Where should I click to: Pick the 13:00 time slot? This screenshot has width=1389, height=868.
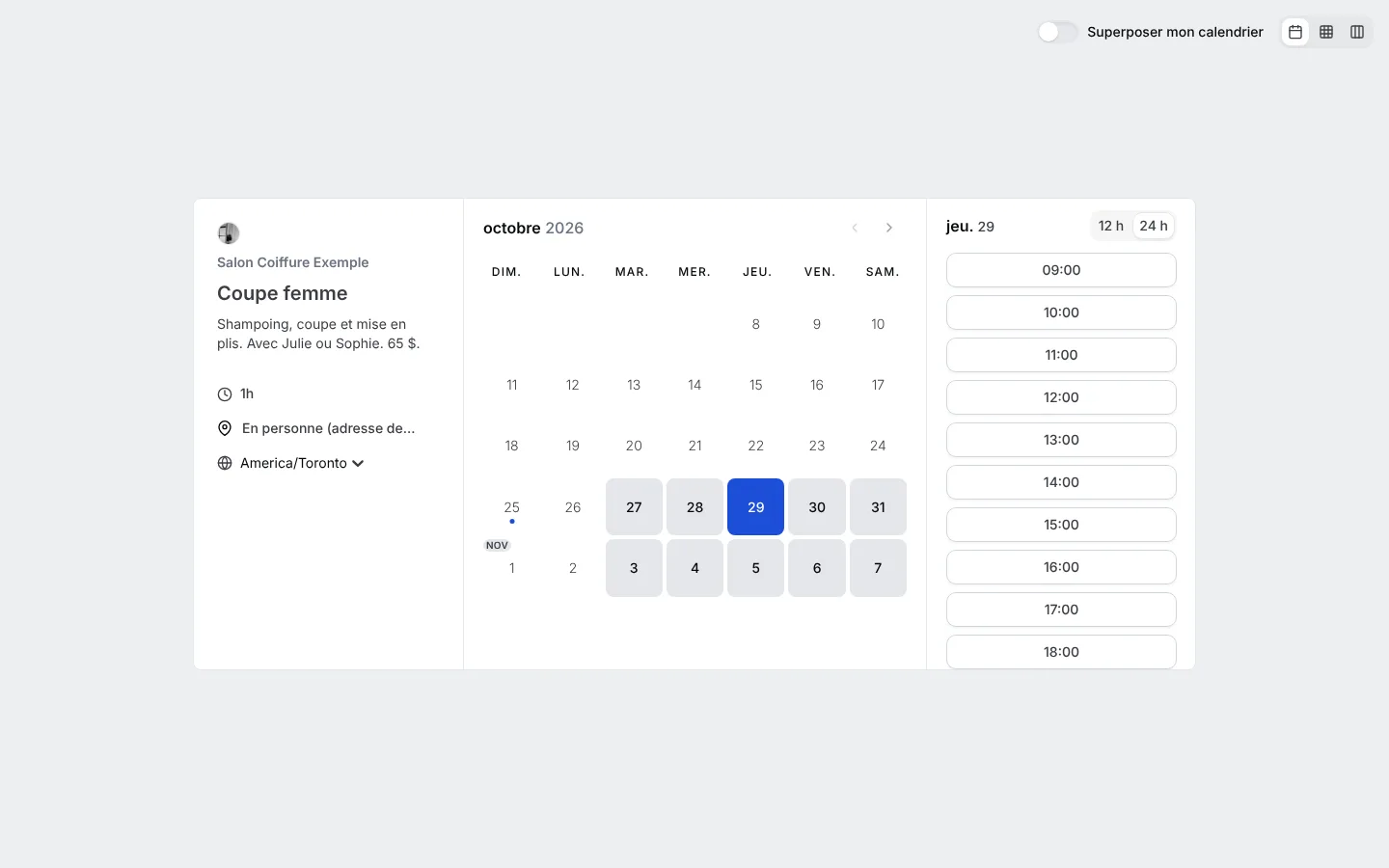pyautogui.click(x=1061, y=440)
